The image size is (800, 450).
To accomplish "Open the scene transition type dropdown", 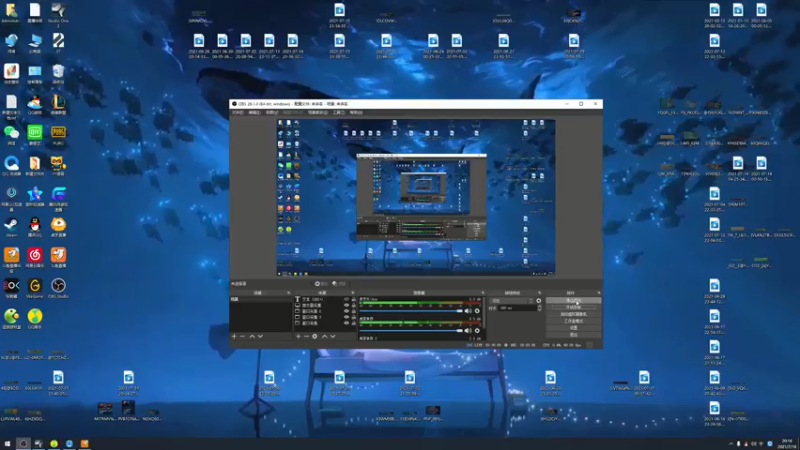I will (x=512, y=301).
